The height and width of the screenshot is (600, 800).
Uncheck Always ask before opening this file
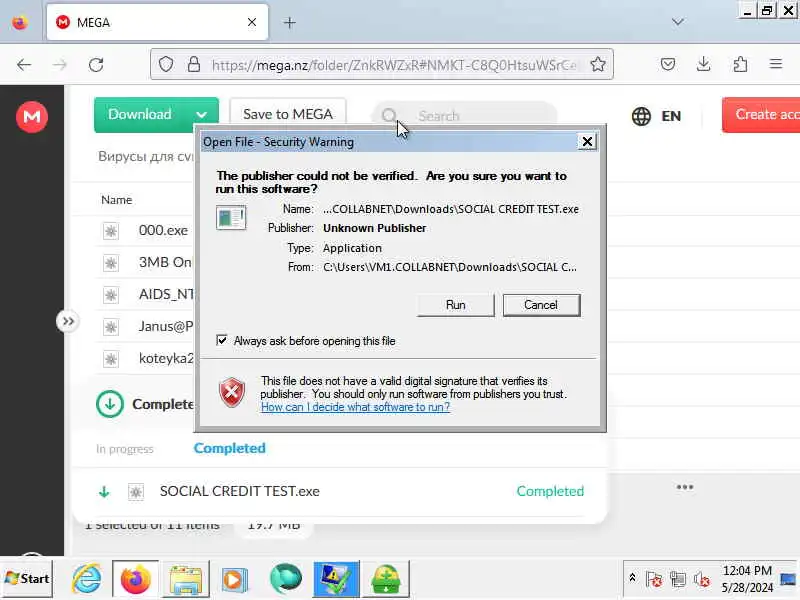[x=222, y=340]
